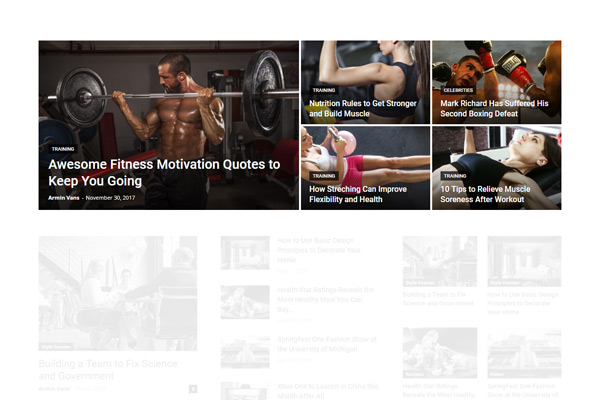The image size is (600, 400).
Task: Open How to Use Basic Design Principles link
Action: 319,250
